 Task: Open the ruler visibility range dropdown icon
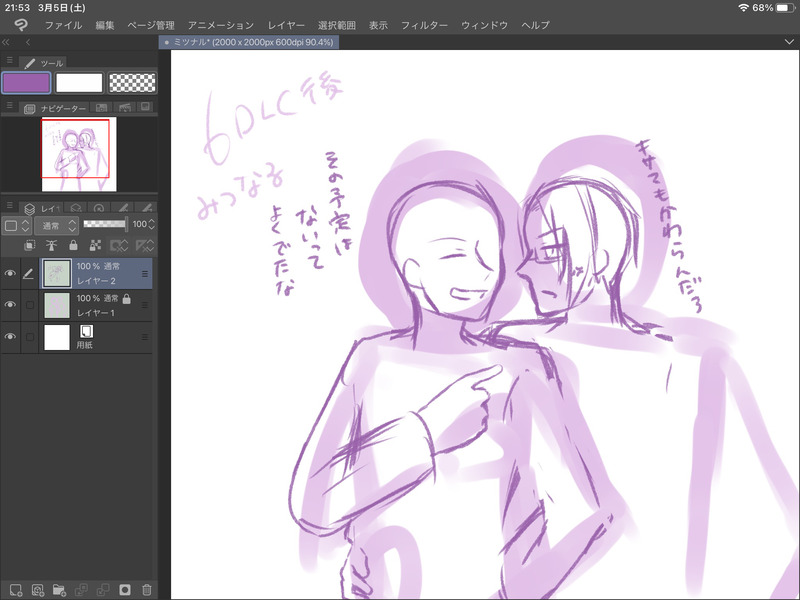tap(145, 246)
